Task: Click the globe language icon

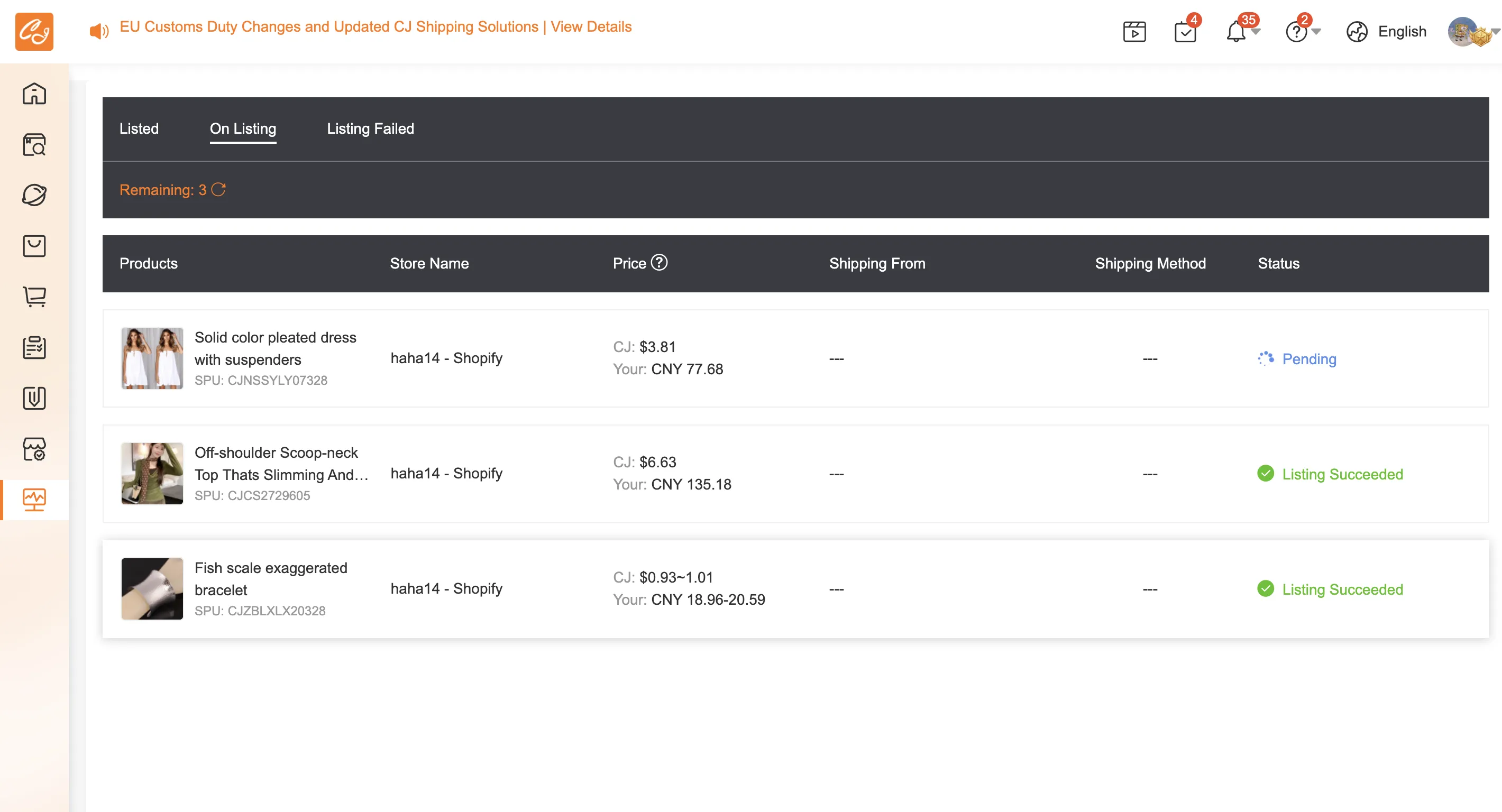Action: [1357, 32]
